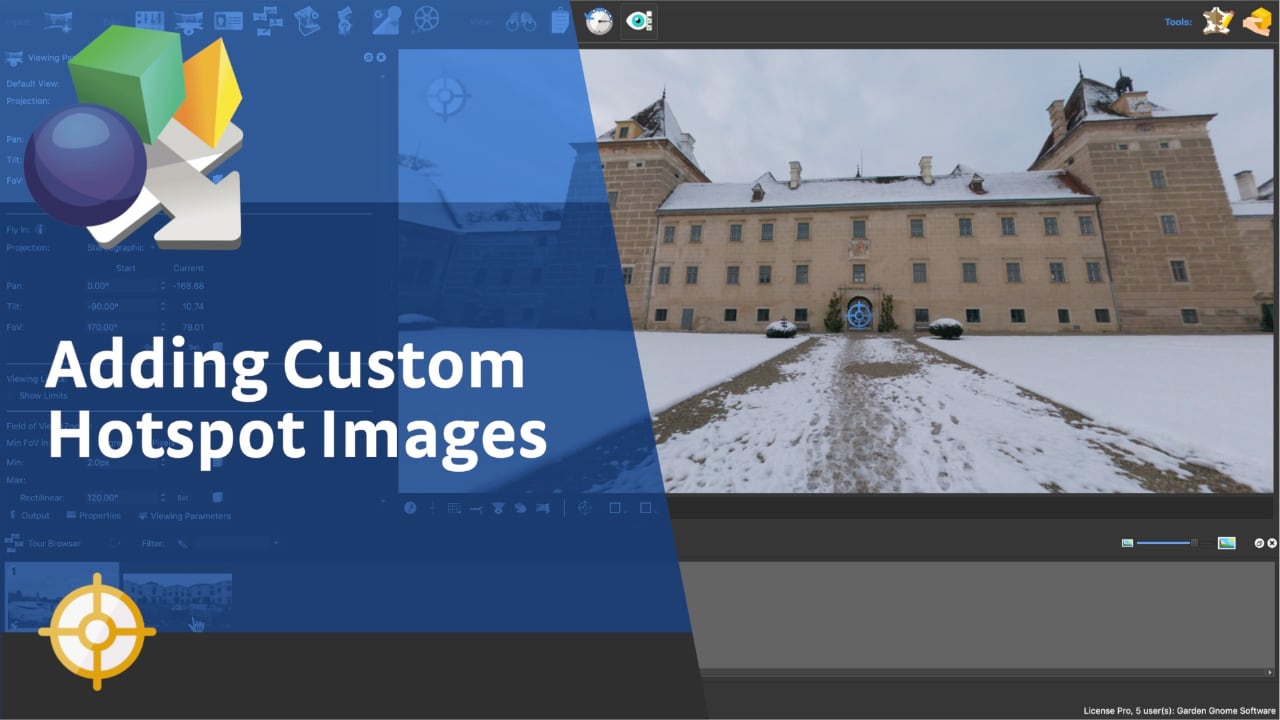Click the add input panorama icon
The height and width of the screenshot is (720, 1280).
(59, 19)
